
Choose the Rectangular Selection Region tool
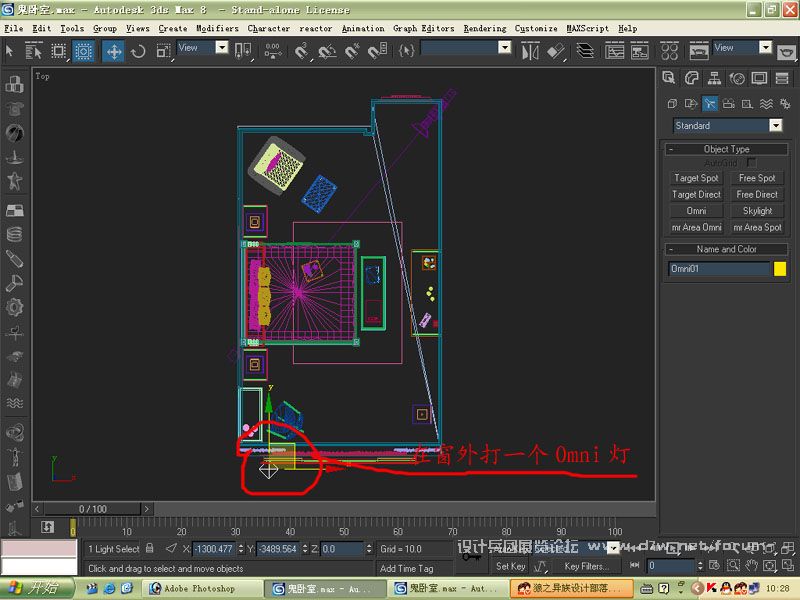tap(59, 51)
